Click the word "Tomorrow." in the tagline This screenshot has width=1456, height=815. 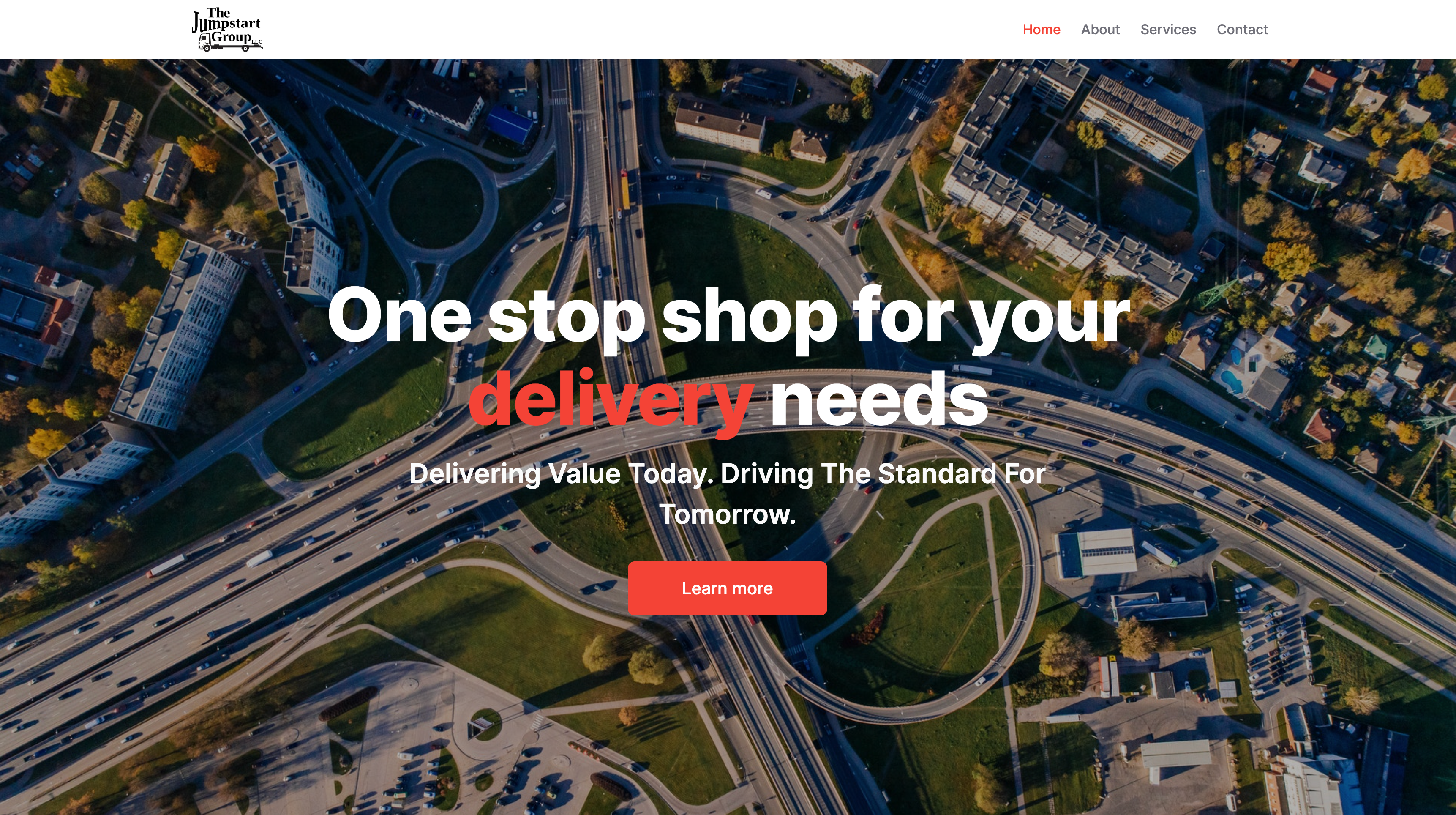point(728,514)
